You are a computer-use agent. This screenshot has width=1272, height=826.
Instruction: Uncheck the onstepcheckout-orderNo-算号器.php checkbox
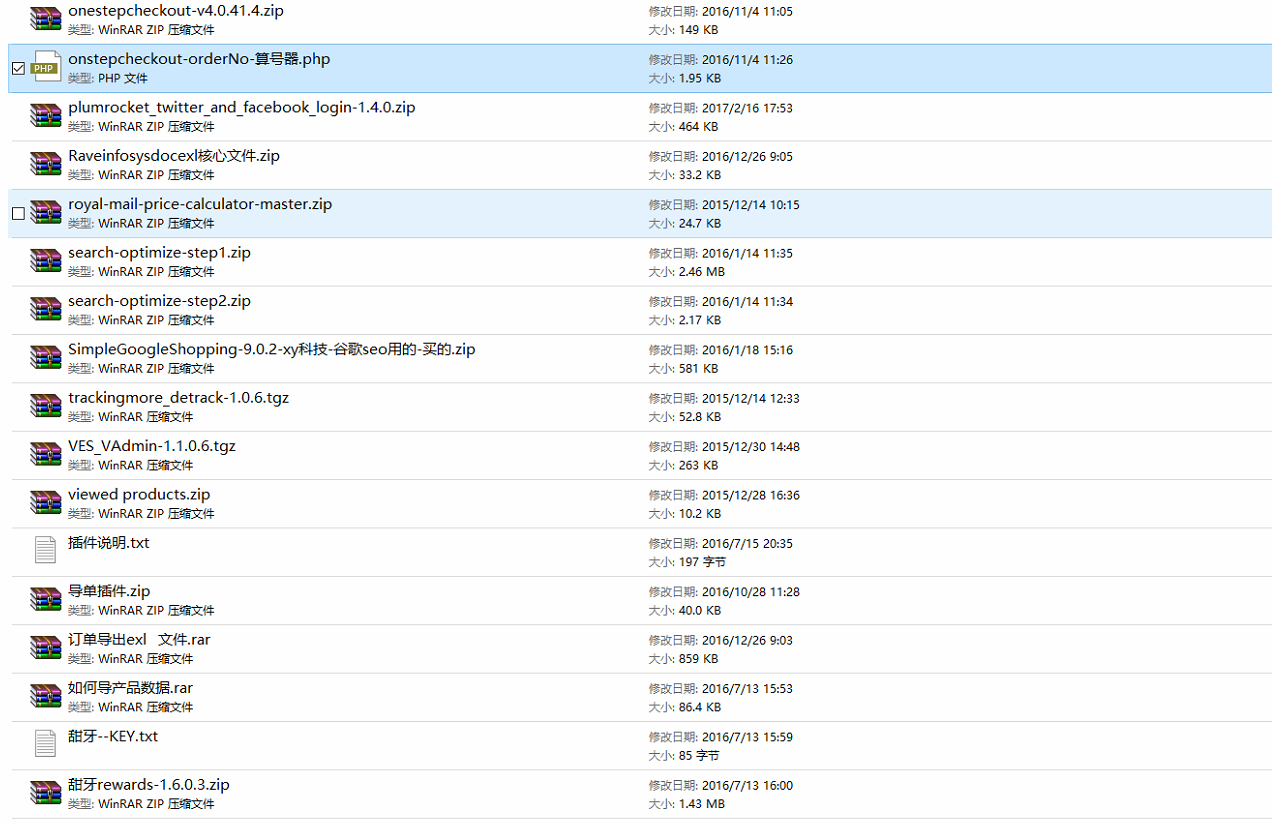click(x=18, y=69)
